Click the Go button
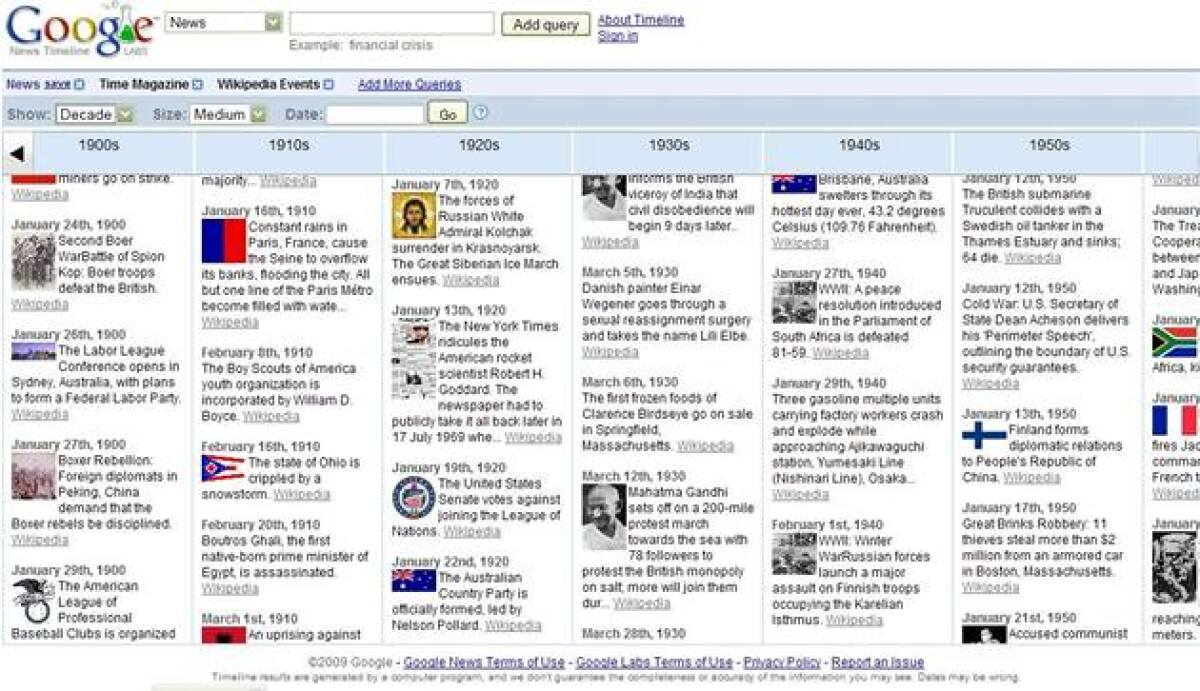 (447, 115)
